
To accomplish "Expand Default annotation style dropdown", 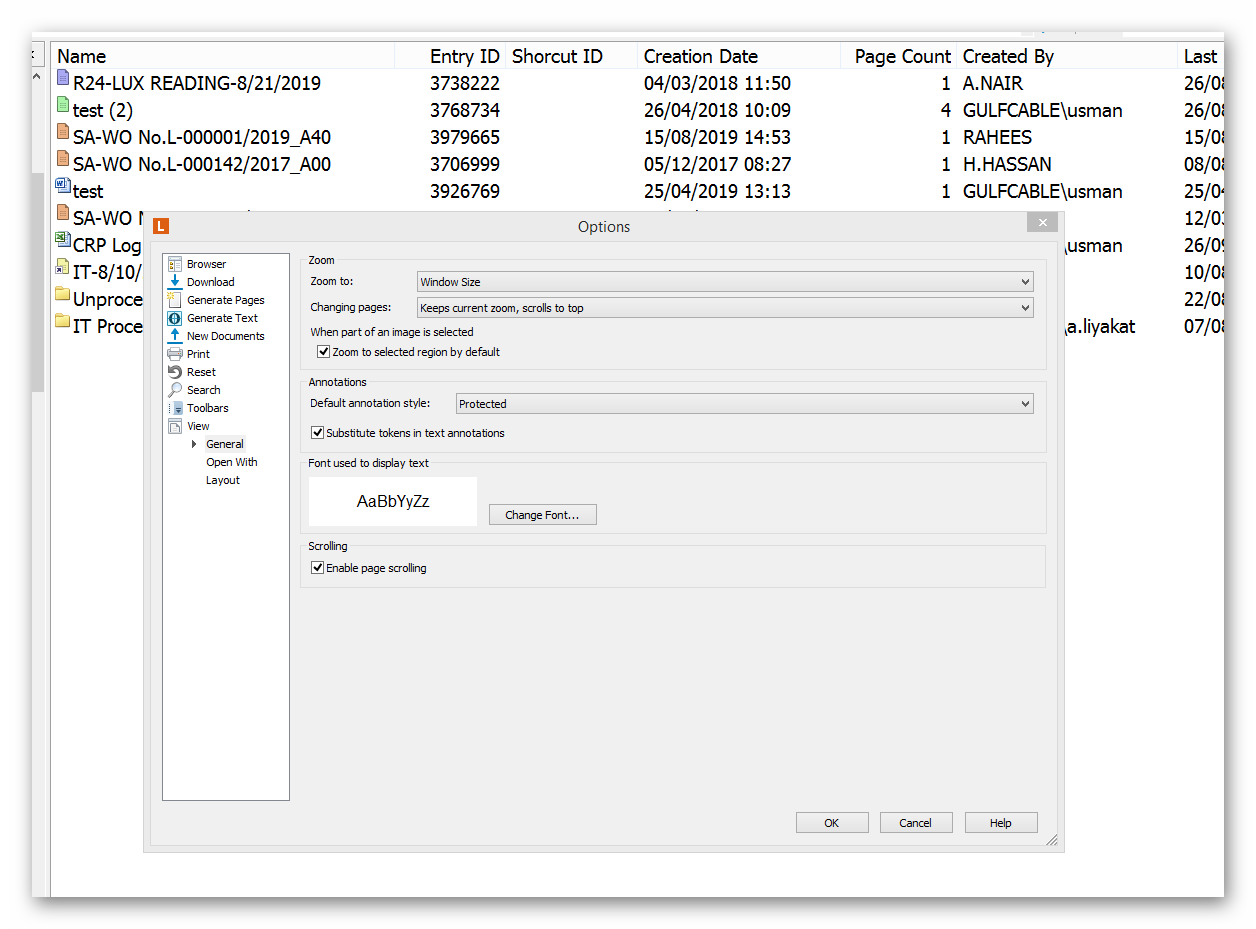I will click(x=744, y=404).
